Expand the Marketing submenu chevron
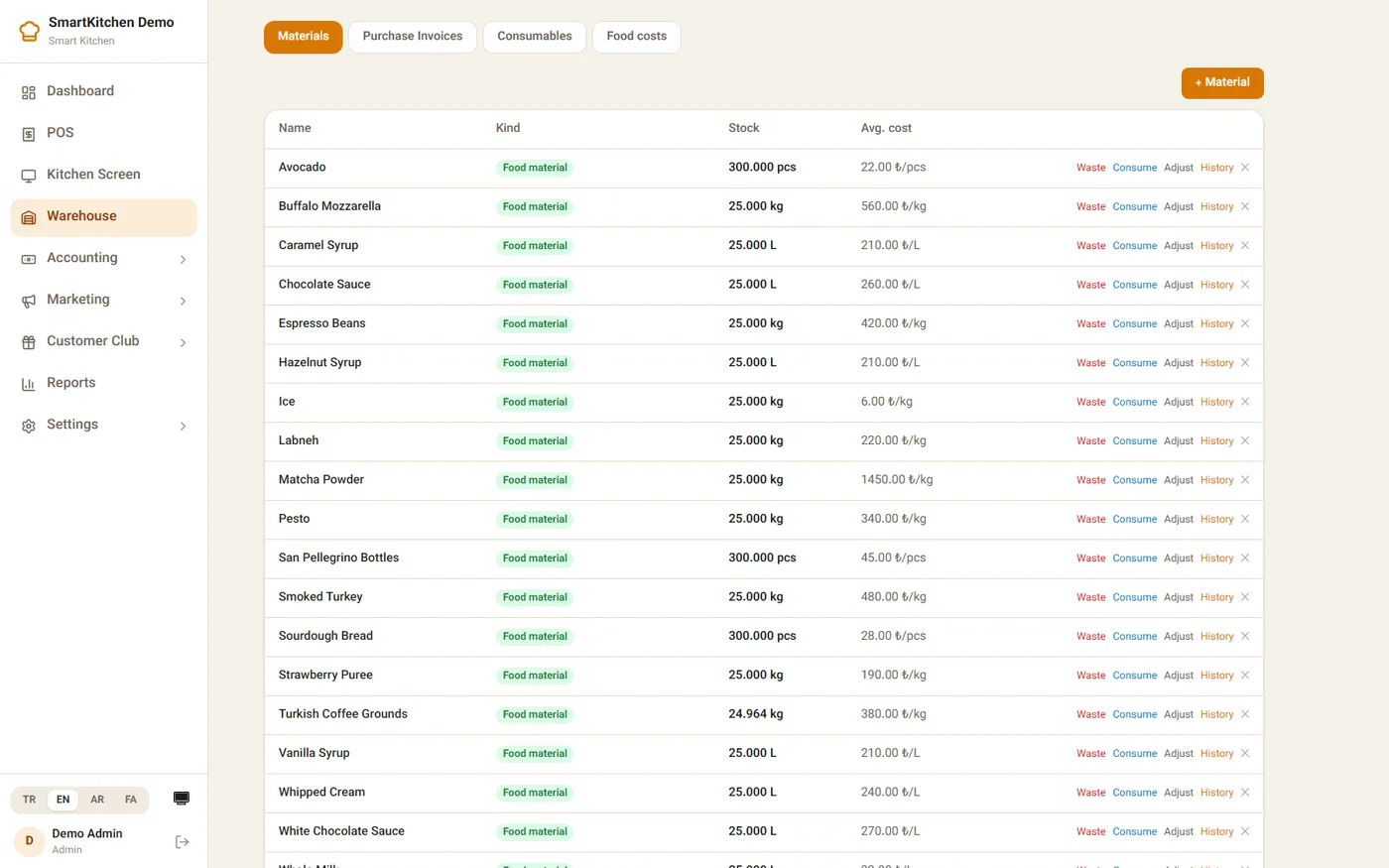 pos(183,301)
